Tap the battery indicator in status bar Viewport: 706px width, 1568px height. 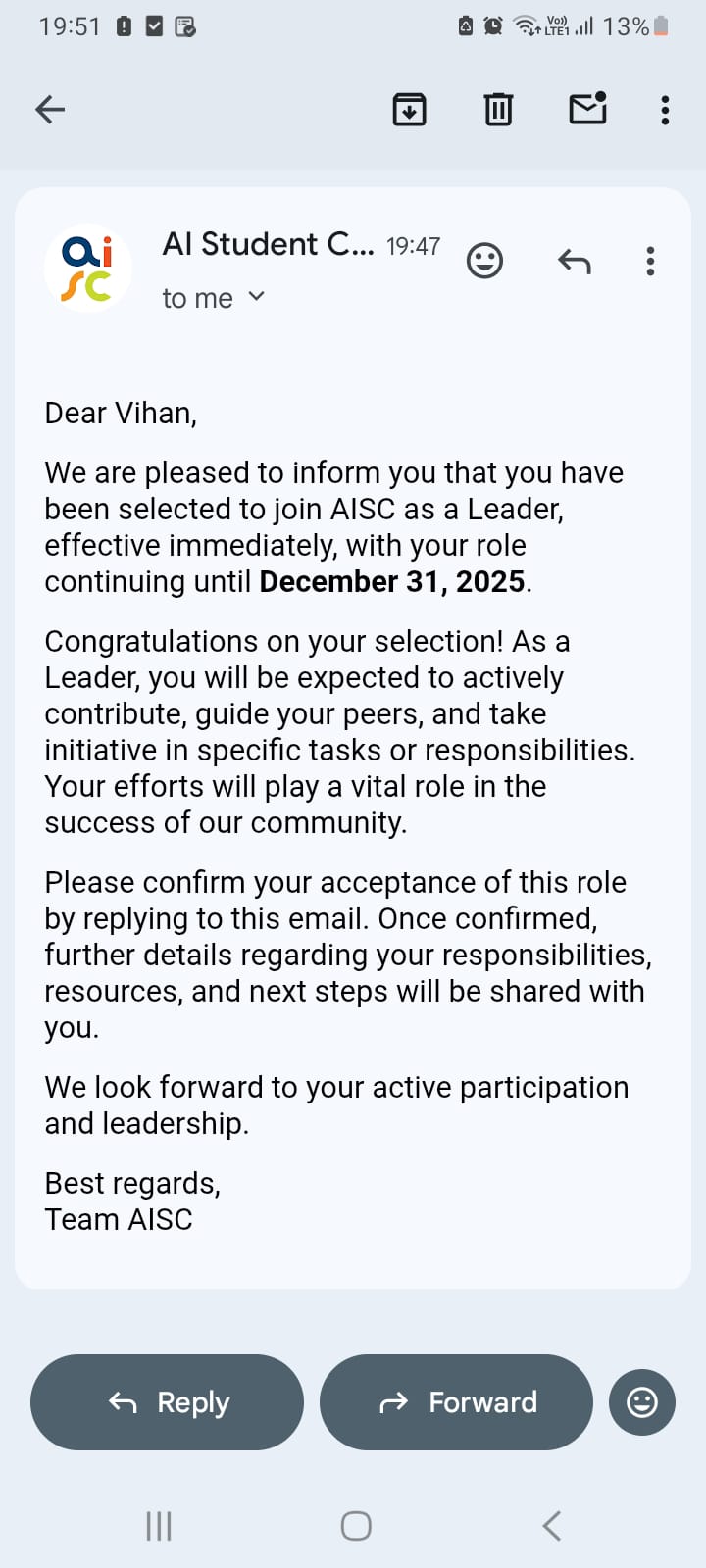click(x=661, y=26)
